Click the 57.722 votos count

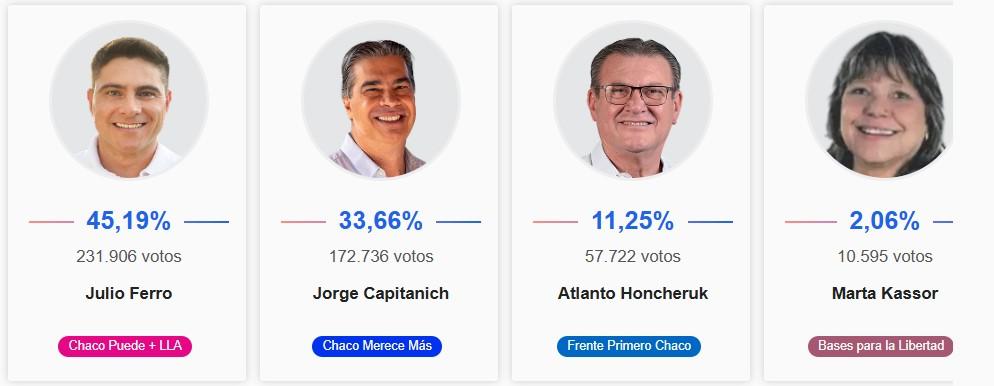[x=633, y=257]
